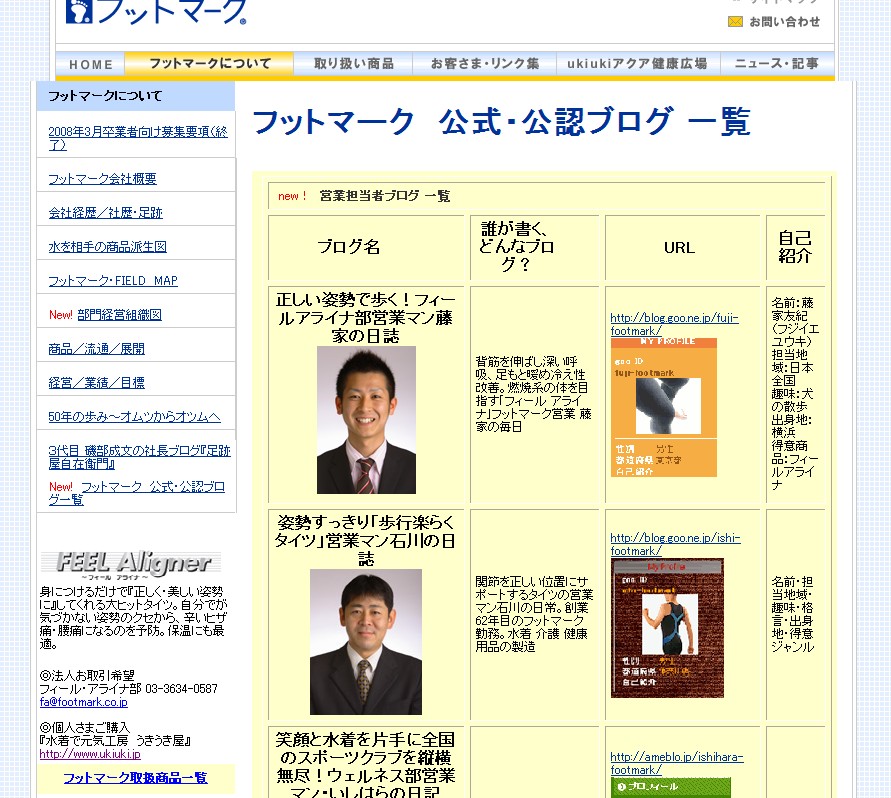The height and width of the screenshot is (798, 891).
Task: Open the 部門経営組織図 link
Action: click(119, 315)
